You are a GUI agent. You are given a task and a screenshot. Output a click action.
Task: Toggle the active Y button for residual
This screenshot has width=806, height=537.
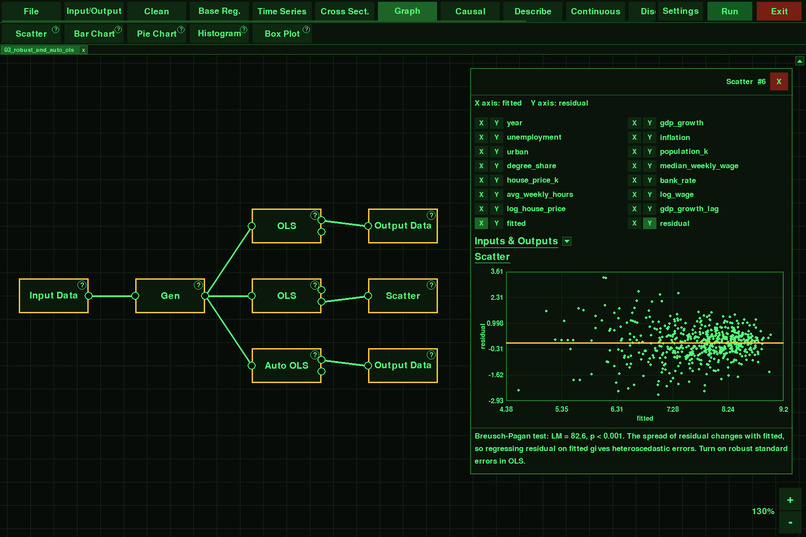tap(650, 224)
